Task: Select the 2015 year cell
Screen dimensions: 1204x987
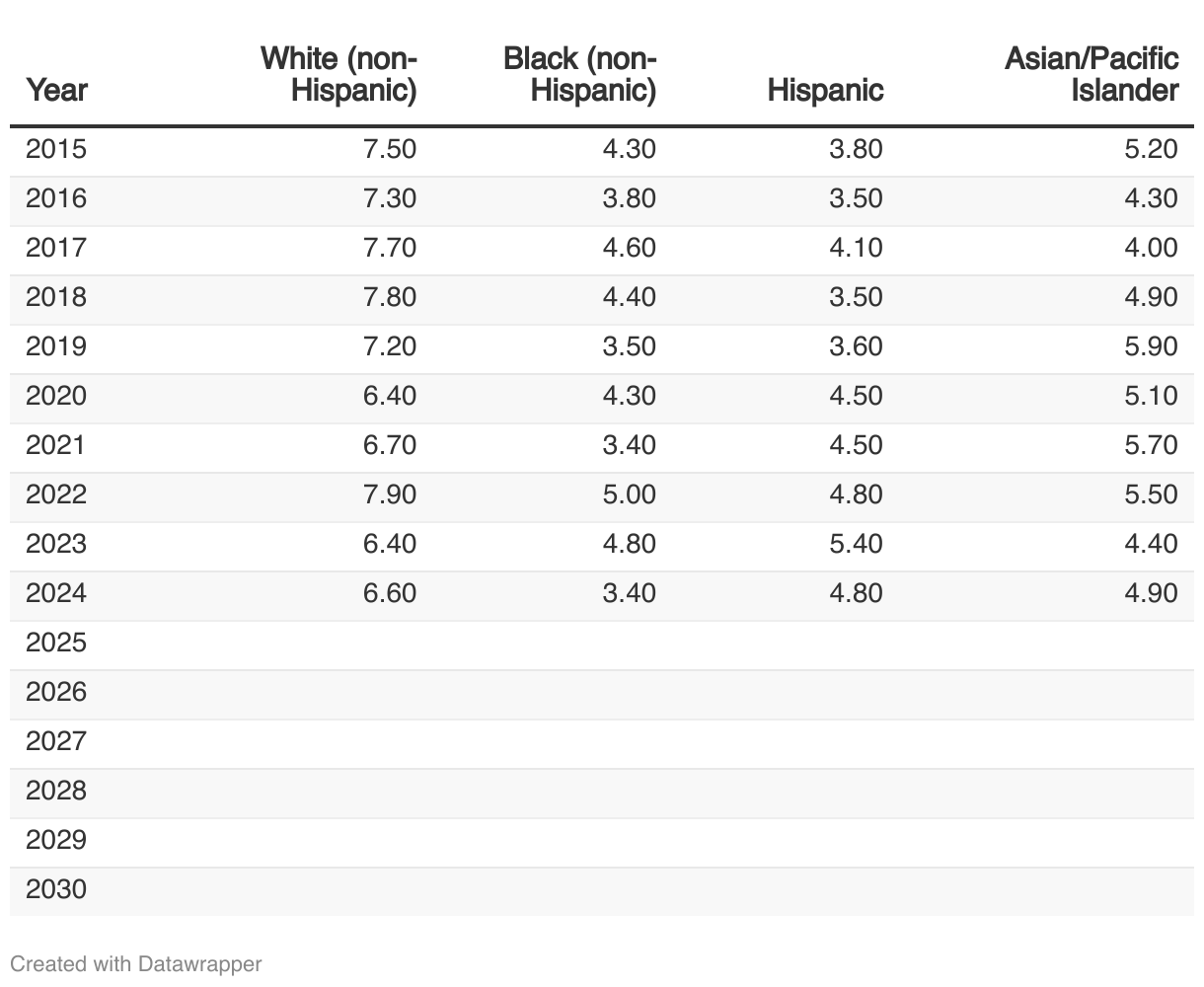Action: pos(56,149)
